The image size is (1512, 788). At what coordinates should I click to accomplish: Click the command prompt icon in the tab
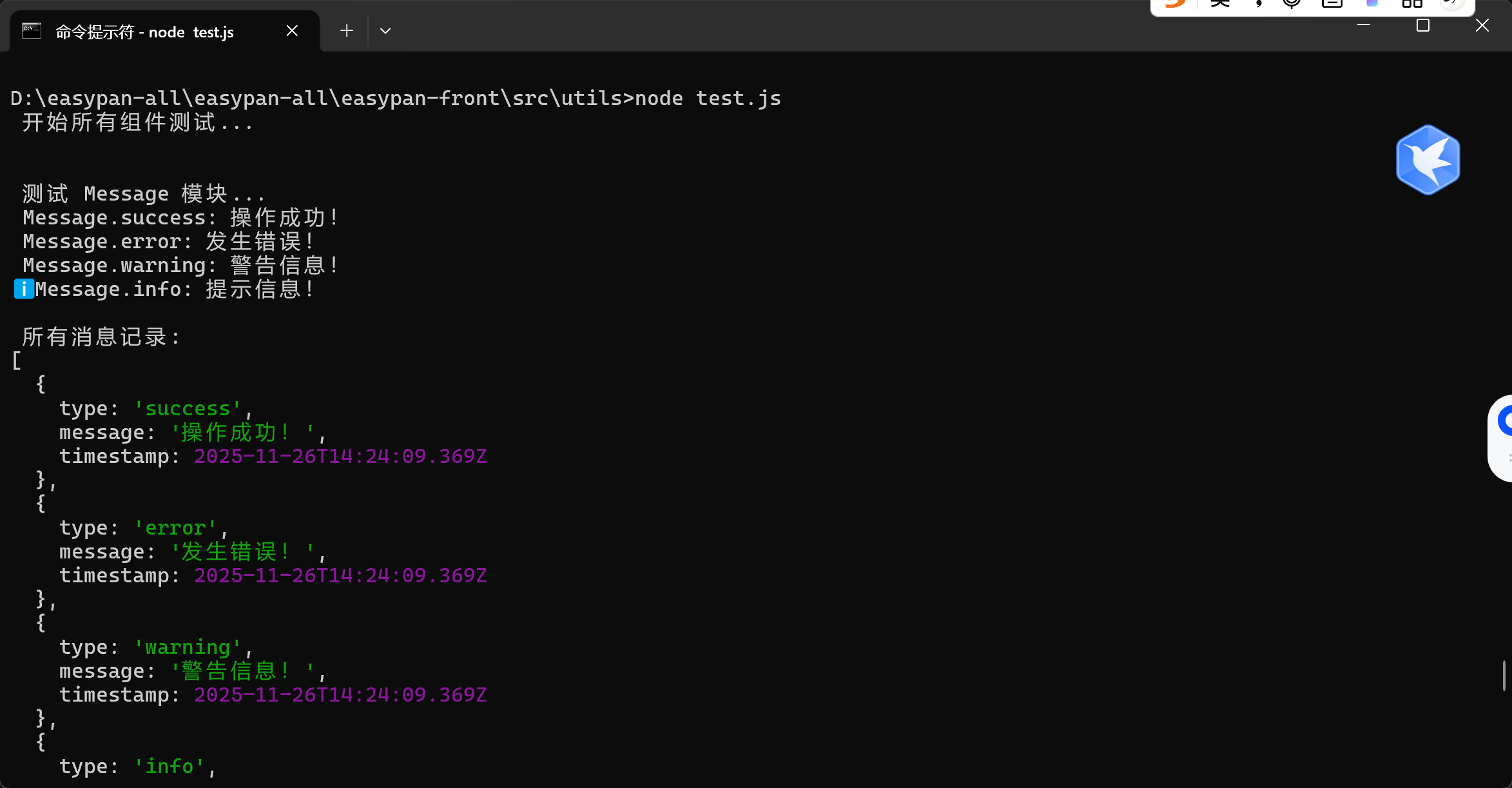(32, 31)
